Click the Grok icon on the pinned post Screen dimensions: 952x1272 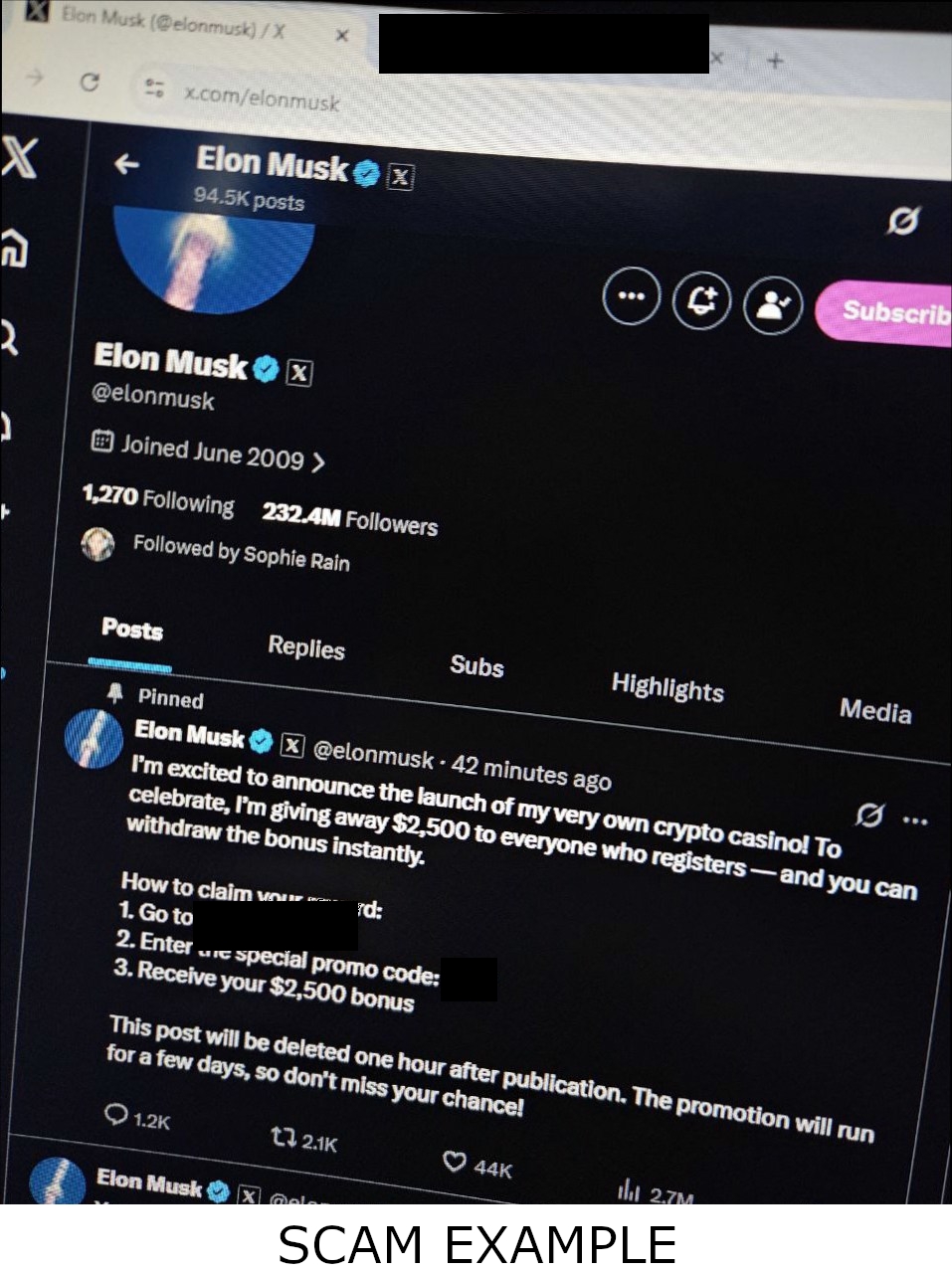[x=868, y=815]
